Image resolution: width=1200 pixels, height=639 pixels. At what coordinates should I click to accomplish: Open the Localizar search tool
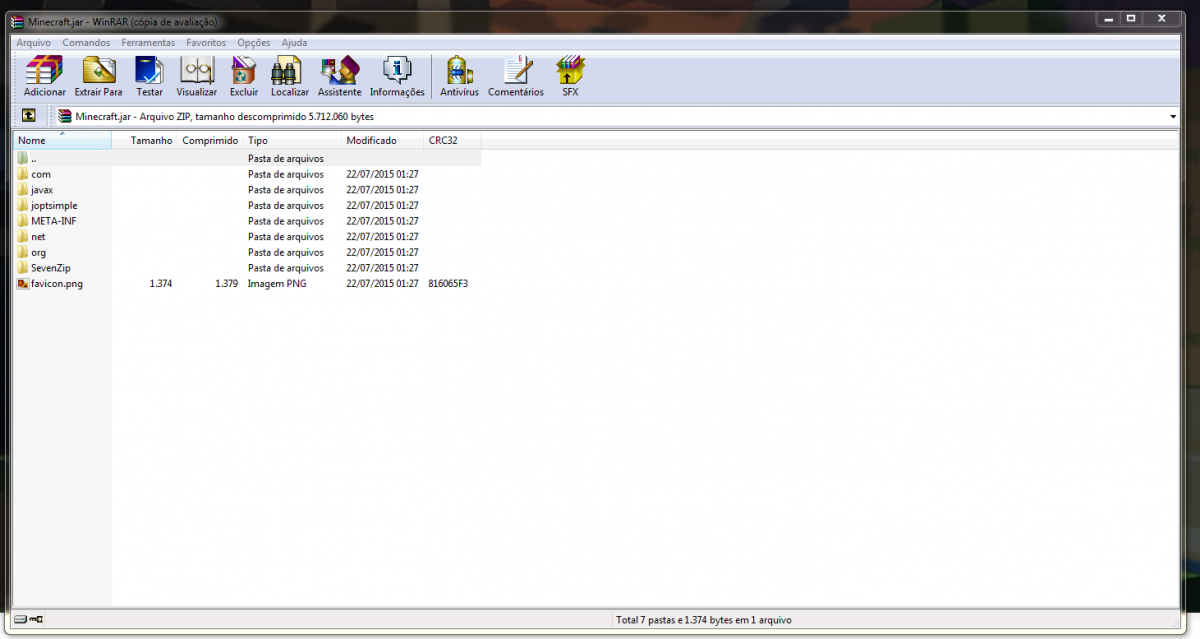(x=289, y=76)
